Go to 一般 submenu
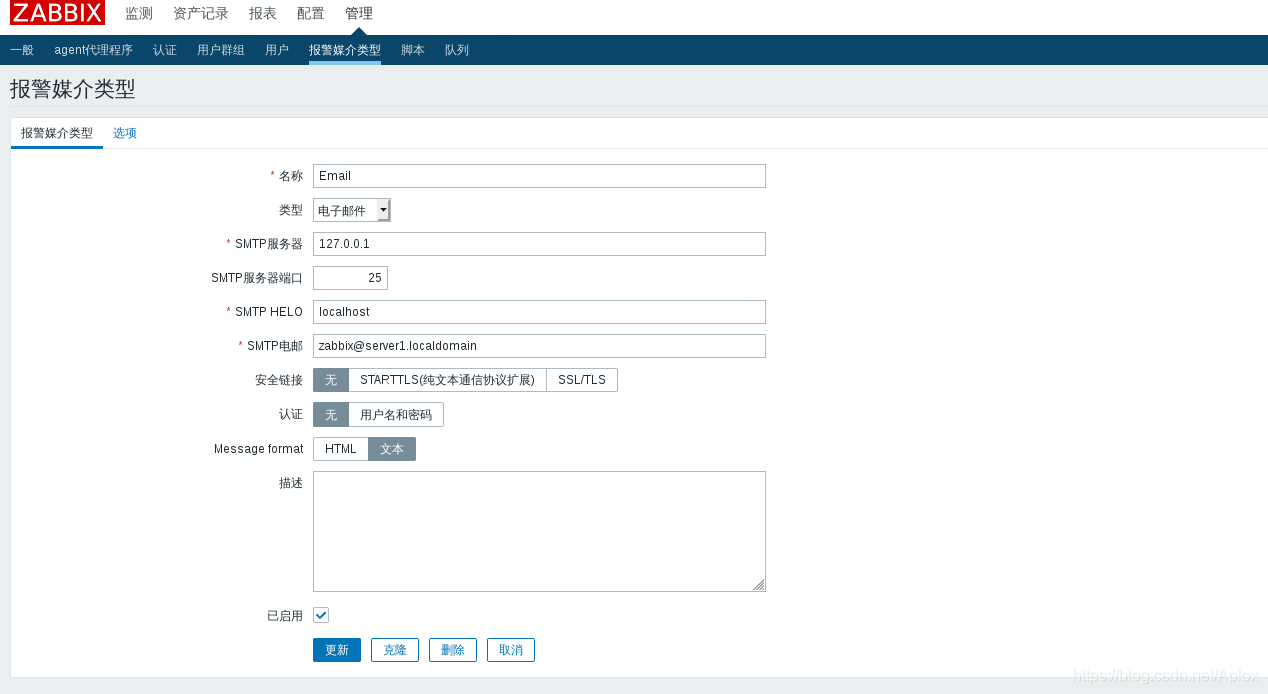This screenshot has width=1268, height=694. (22, 50)
